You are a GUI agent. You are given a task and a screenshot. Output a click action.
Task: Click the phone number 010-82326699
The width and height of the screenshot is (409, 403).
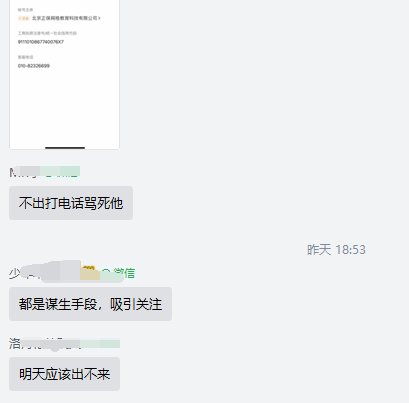pos(34,66)
